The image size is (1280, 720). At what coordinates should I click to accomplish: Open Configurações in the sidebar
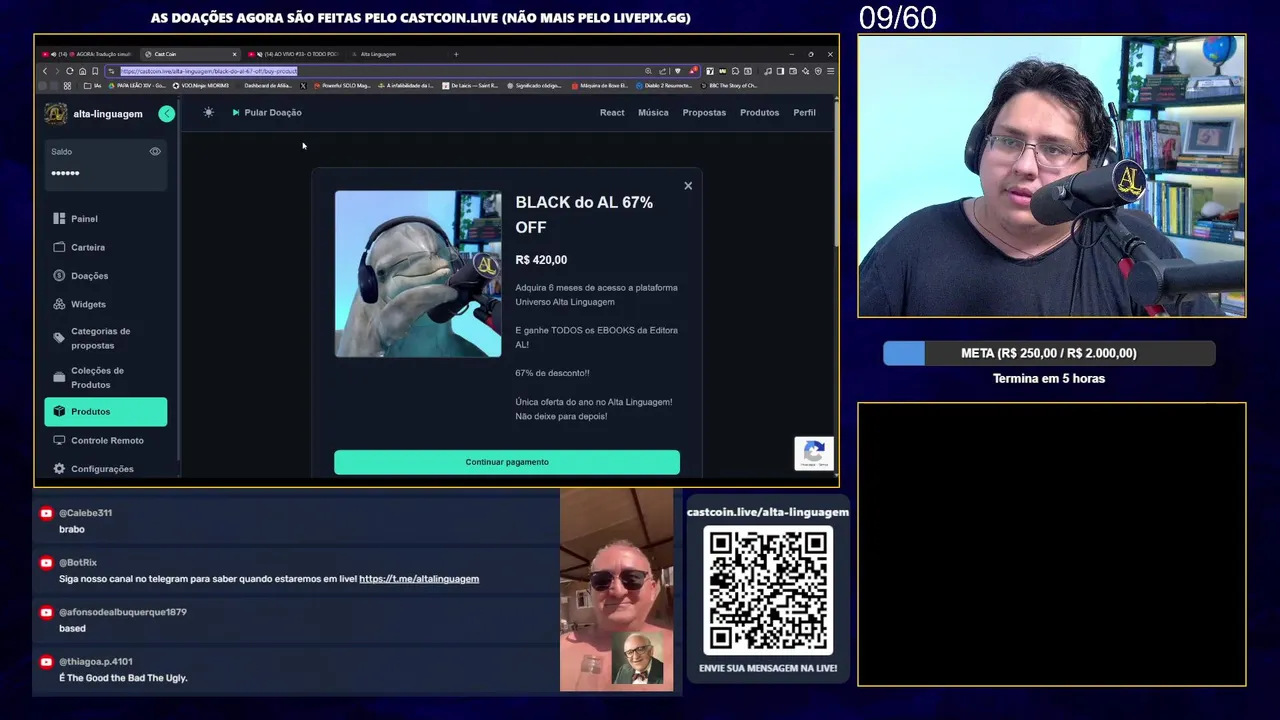coord(105,469)
